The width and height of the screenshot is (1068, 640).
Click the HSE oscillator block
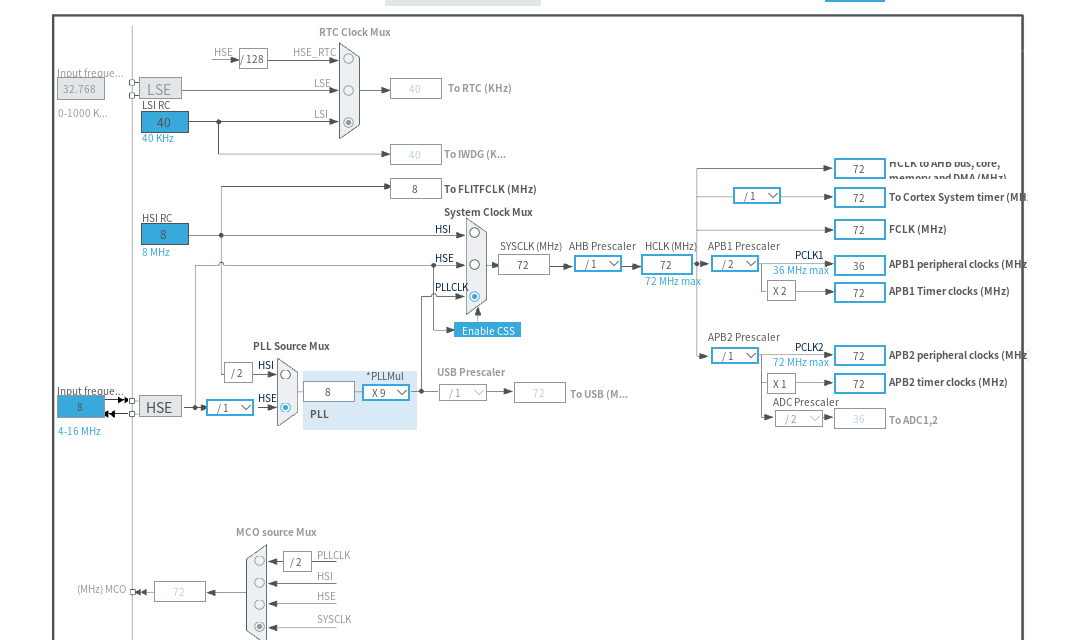(x=160, y=407)
